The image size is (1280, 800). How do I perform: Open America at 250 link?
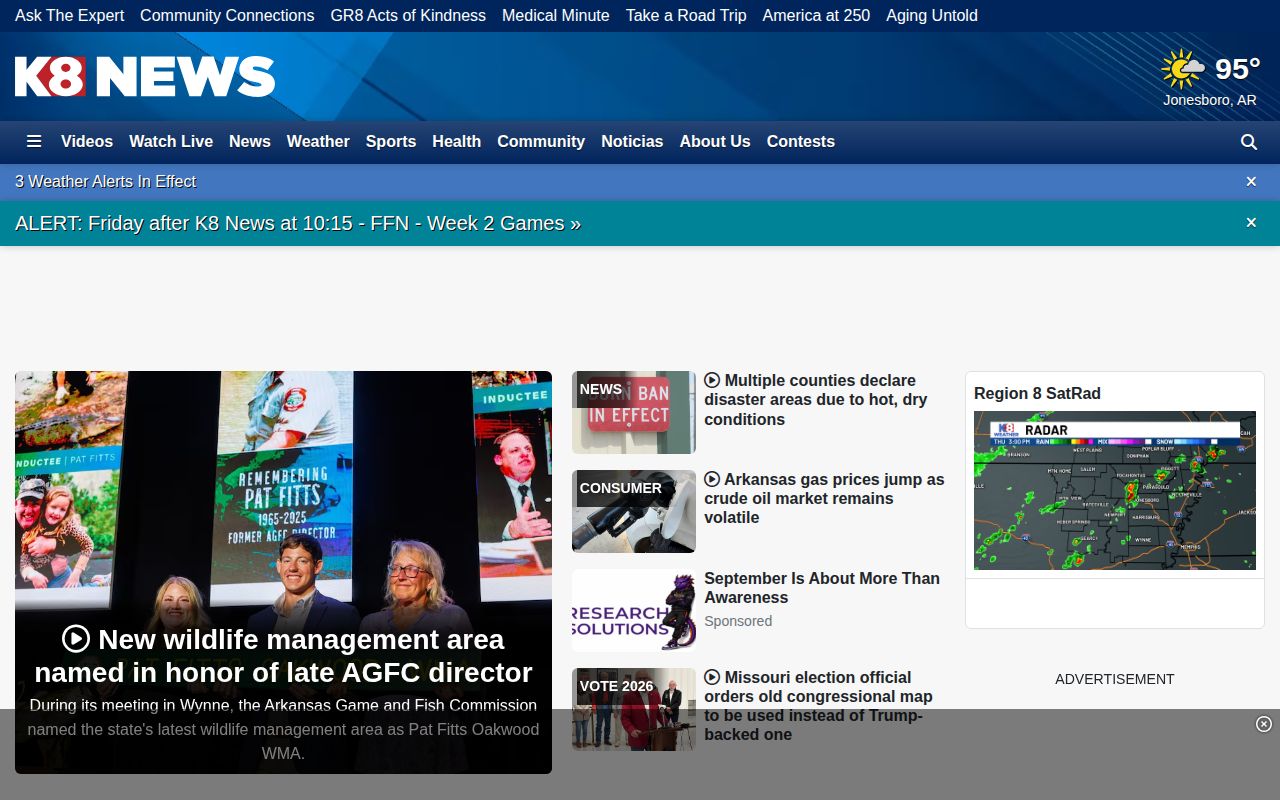pos(816,16)
